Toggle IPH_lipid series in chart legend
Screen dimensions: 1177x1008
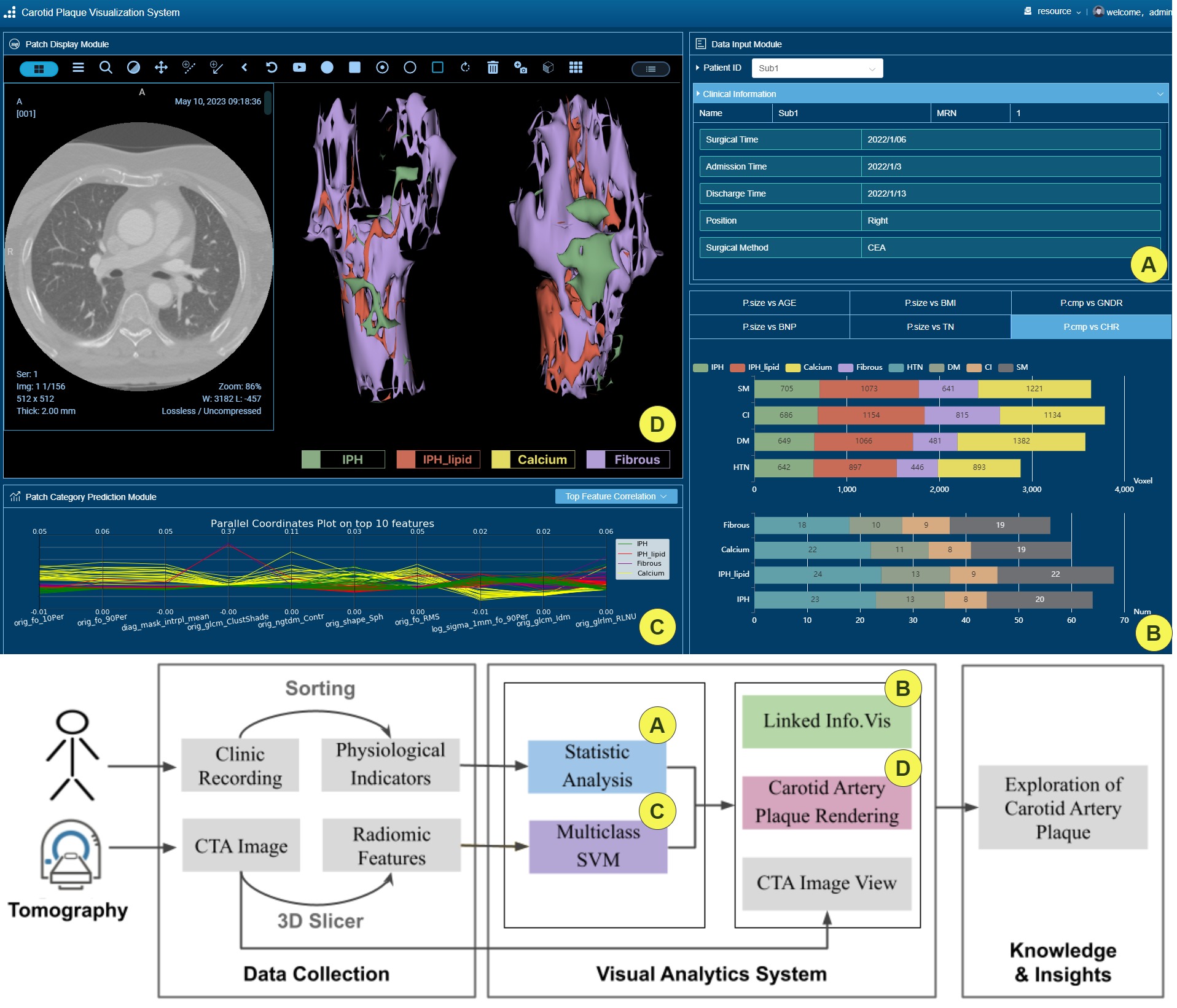click(x=754, y=367)
